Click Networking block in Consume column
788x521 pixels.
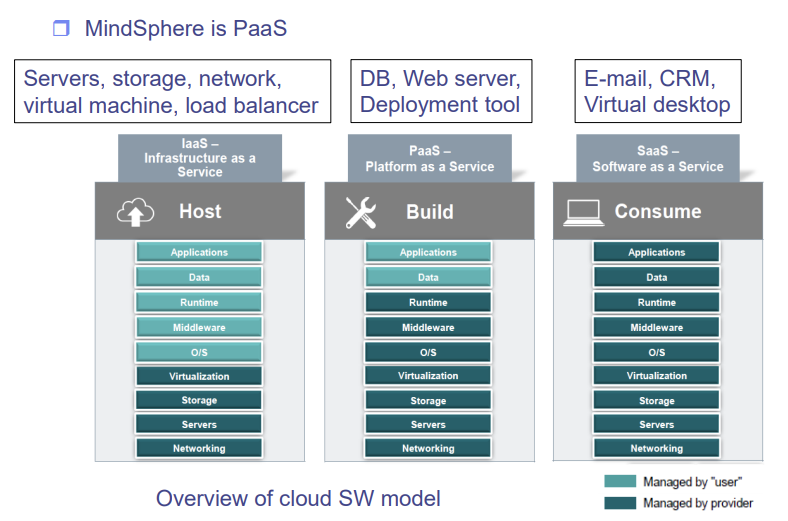(x=656, y=448)
